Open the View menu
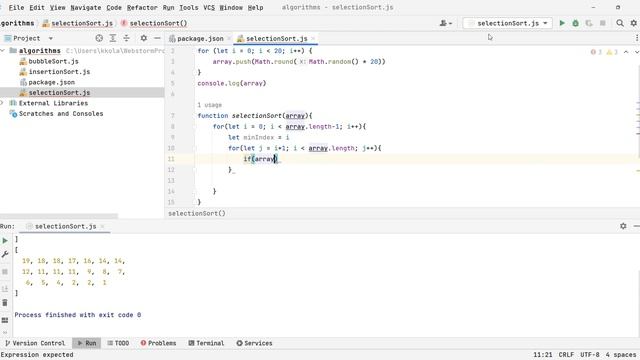 pyautogui.click(x=58, y=7)
